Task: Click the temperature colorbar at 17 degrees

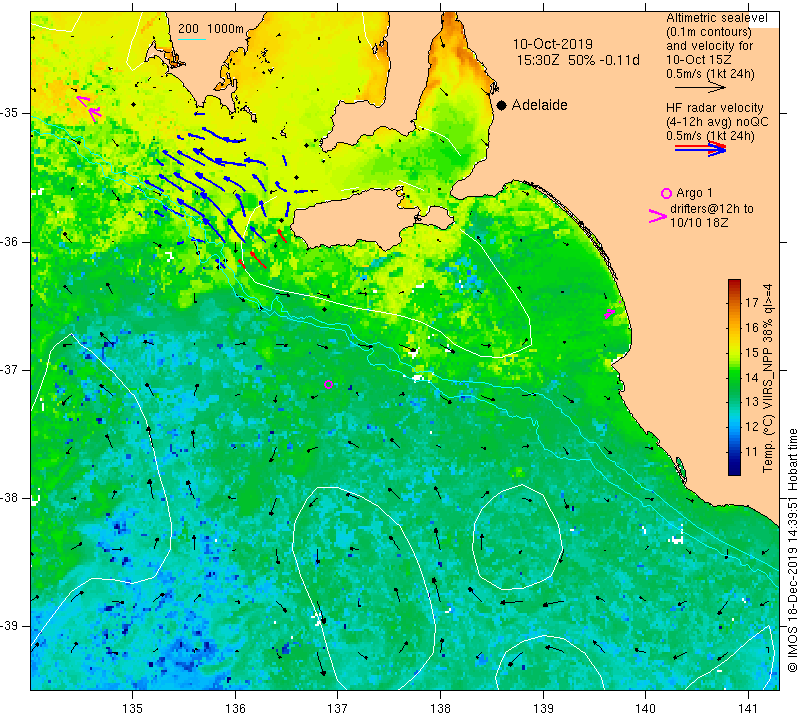Action: (734, 302)
